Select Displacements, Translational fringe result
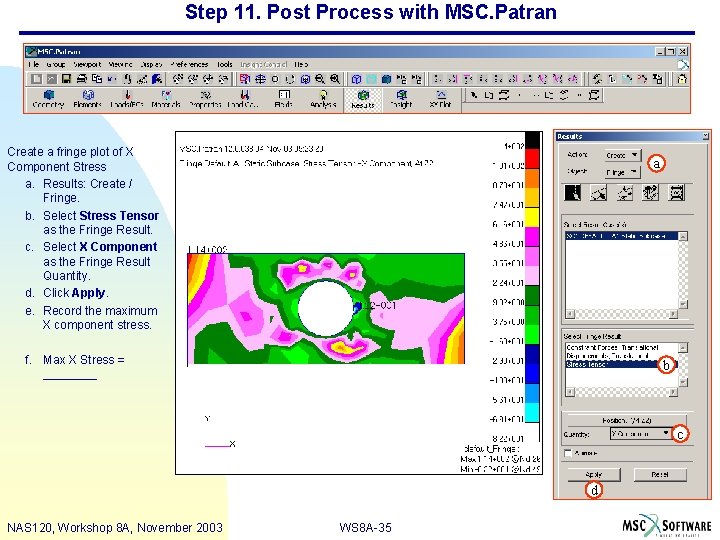The height and width of the screenshot is (540, 720). tap(621, 356)
